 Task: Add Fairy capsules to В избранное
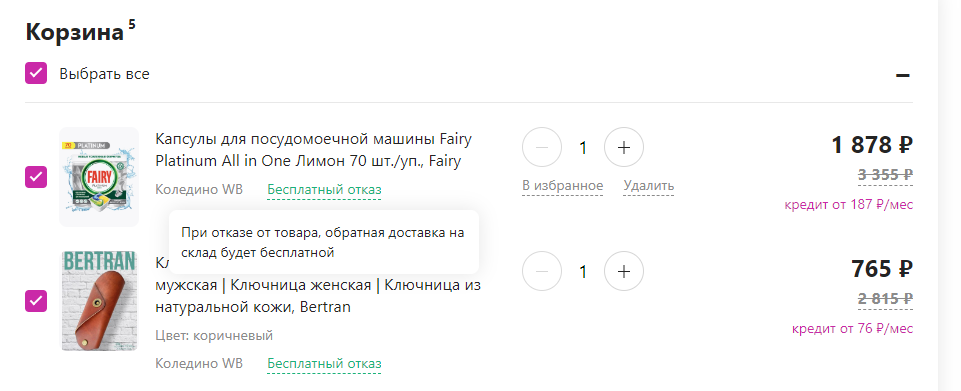563,186
